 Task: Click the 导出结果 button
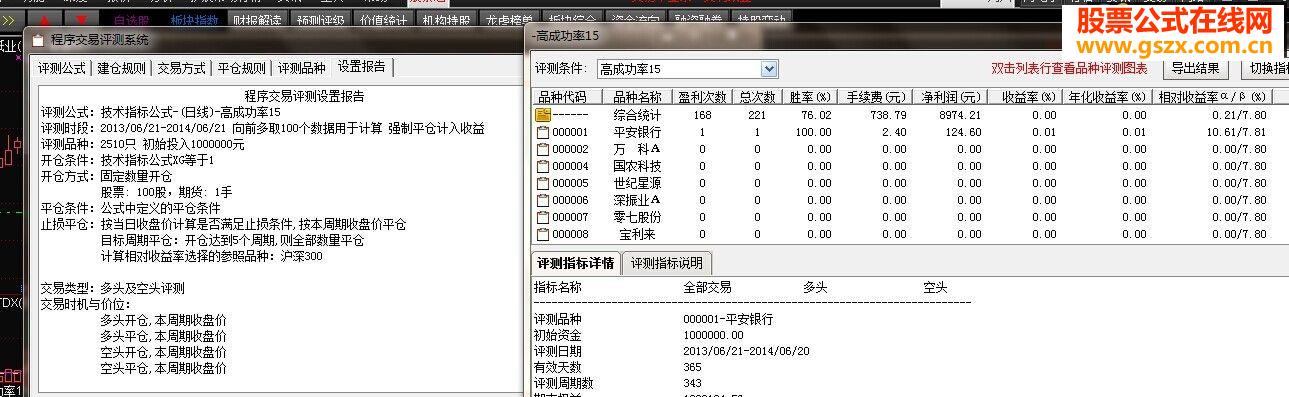(1195, 69)
